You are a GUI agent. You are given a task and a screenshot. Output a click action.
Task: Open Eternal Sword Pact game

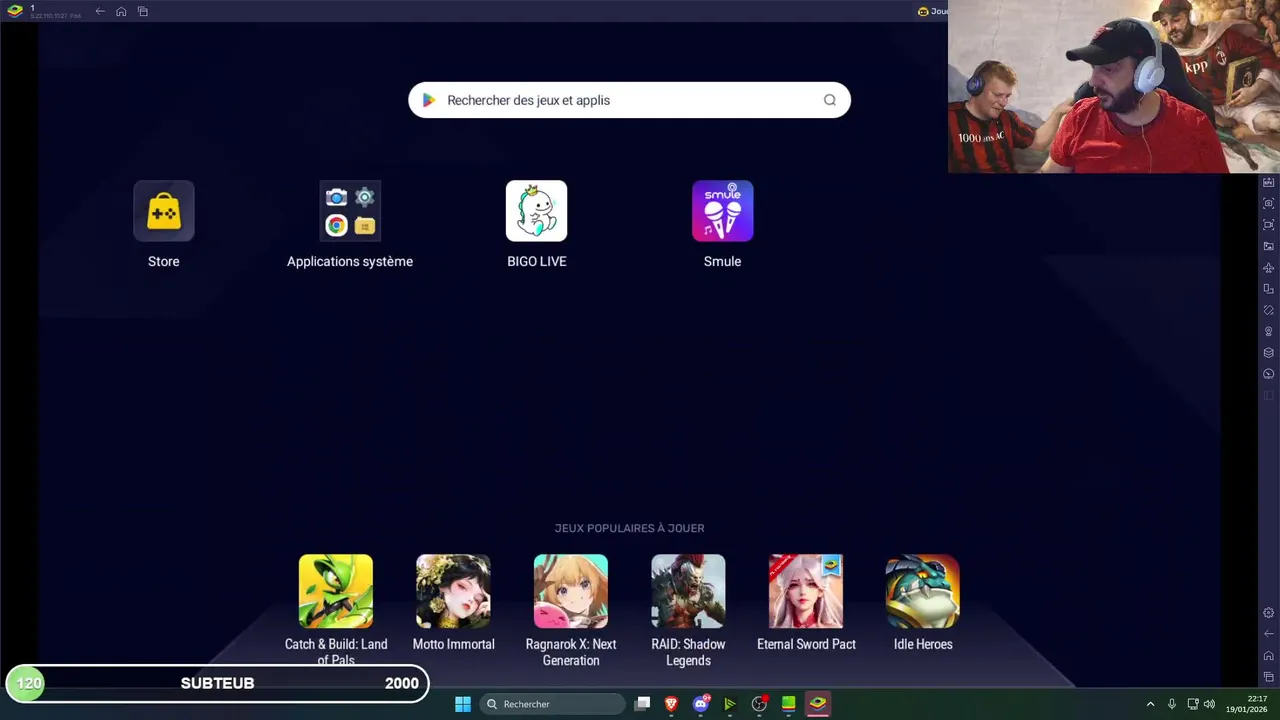(806, 591)
